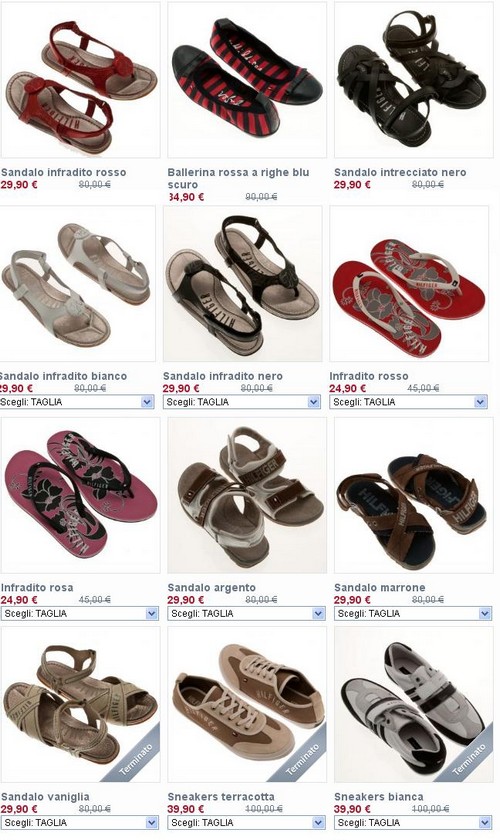The image size is (500, 840).
Task: Open the Sandalo intrecciato nero product link
Action: 400,172
